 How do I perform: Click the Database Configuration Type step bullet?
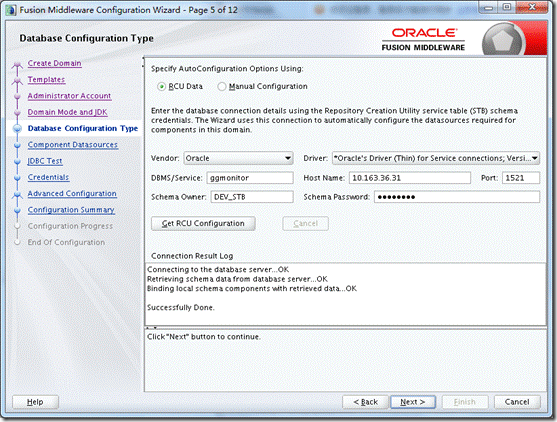(17, 129)
